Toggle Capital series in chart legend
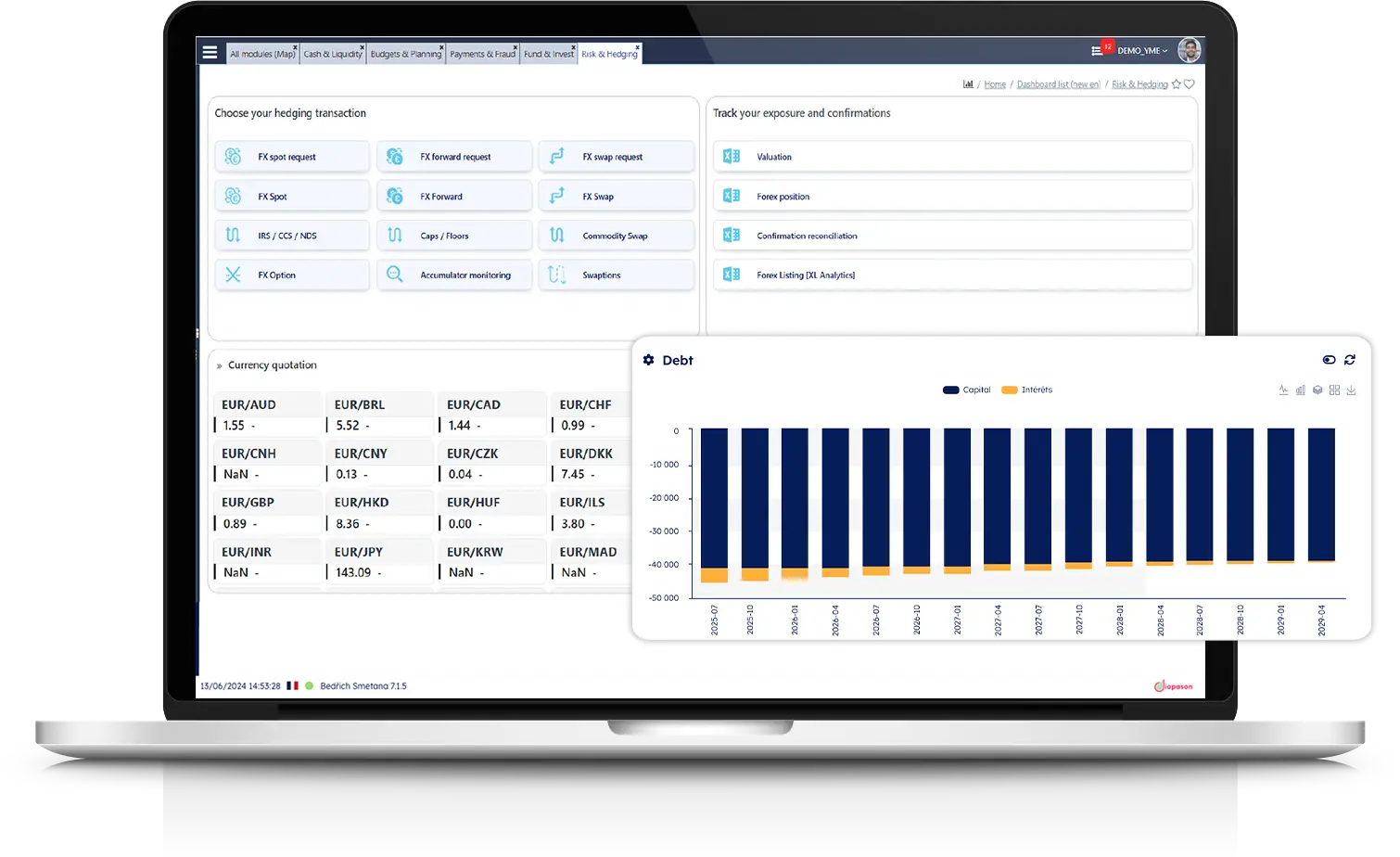Screen dimensions: 1400x857 click(967, 390)
